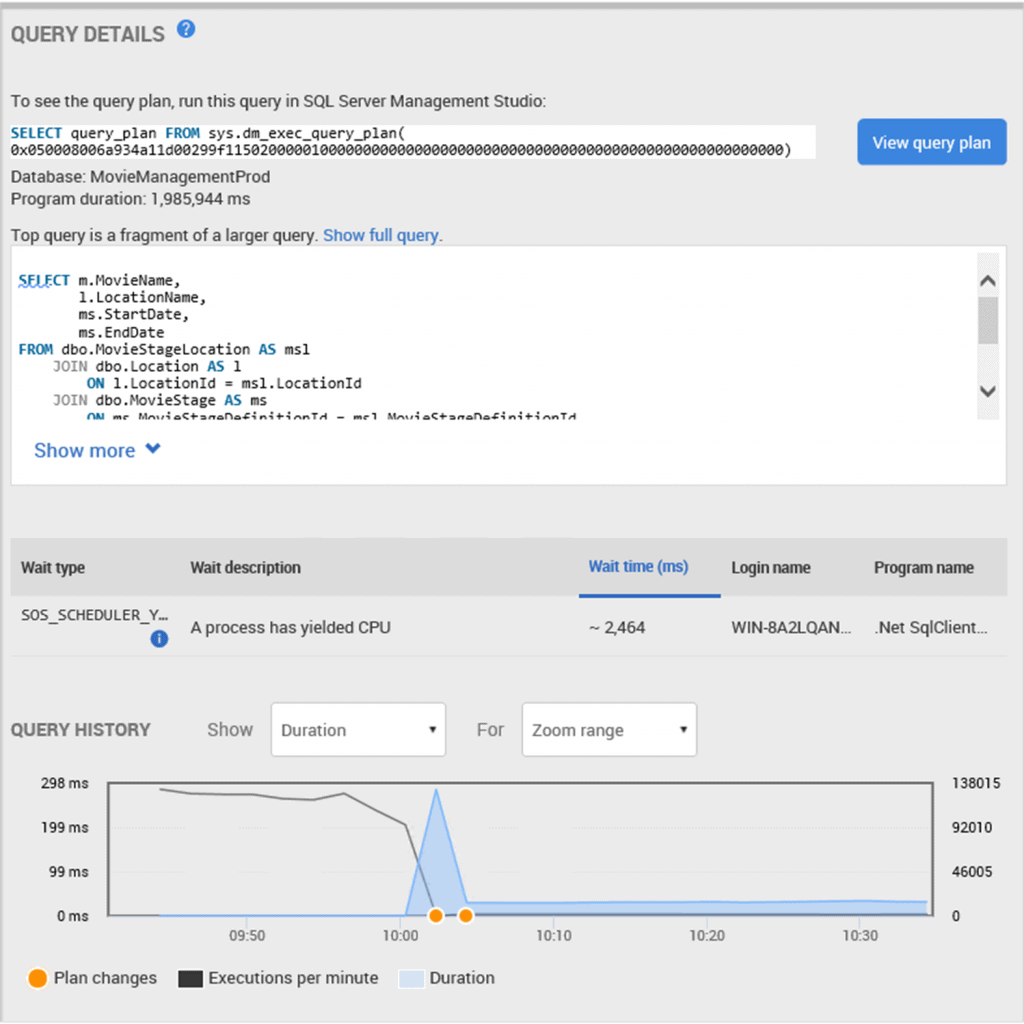Click the Query Details help icon
The image size is (1024, 1024).
186,29
